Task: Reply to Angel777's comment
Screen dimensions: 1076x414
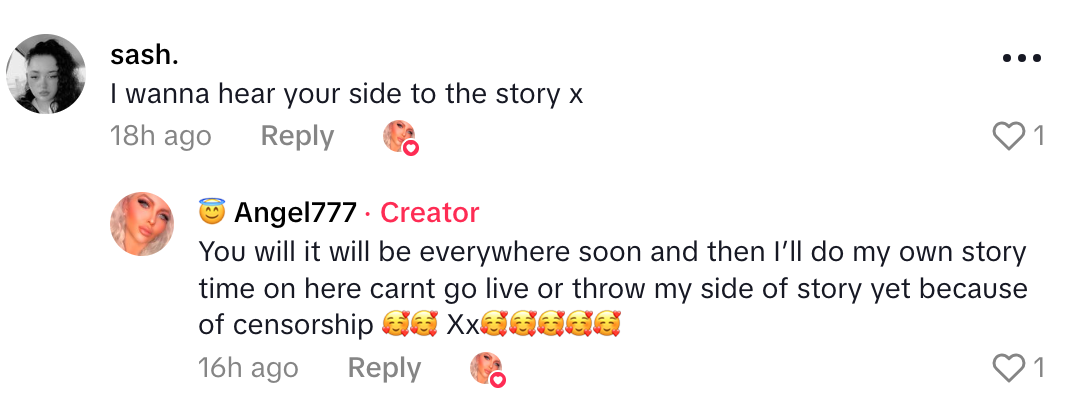Action: [384, 369]
